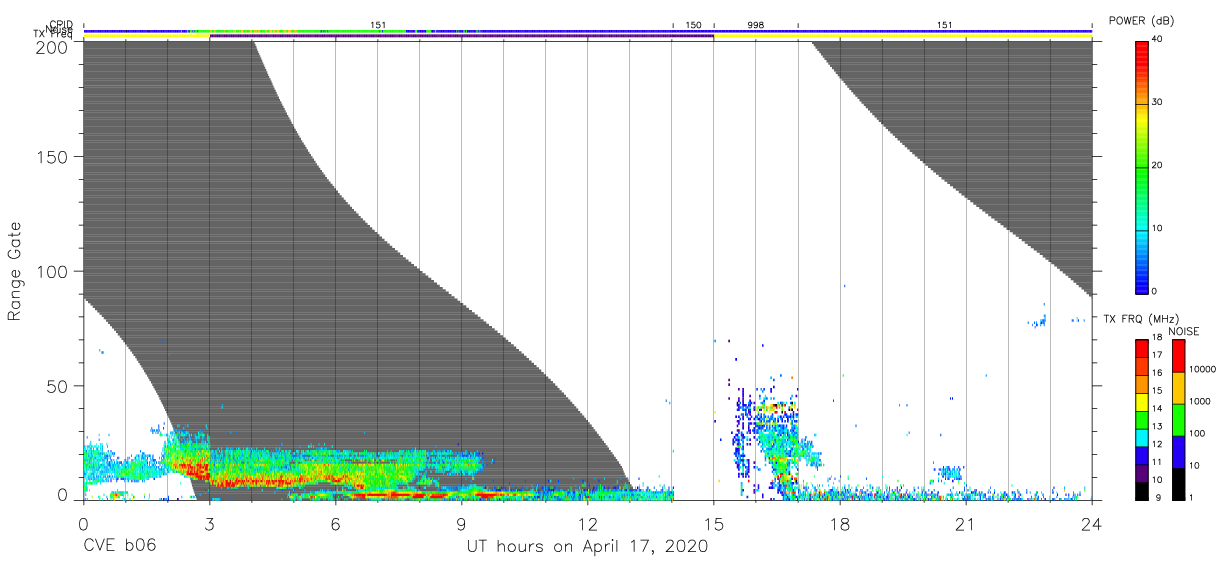
Task: Select the 40 label on POWER colorbar
Action: [x=1158, y=39]
